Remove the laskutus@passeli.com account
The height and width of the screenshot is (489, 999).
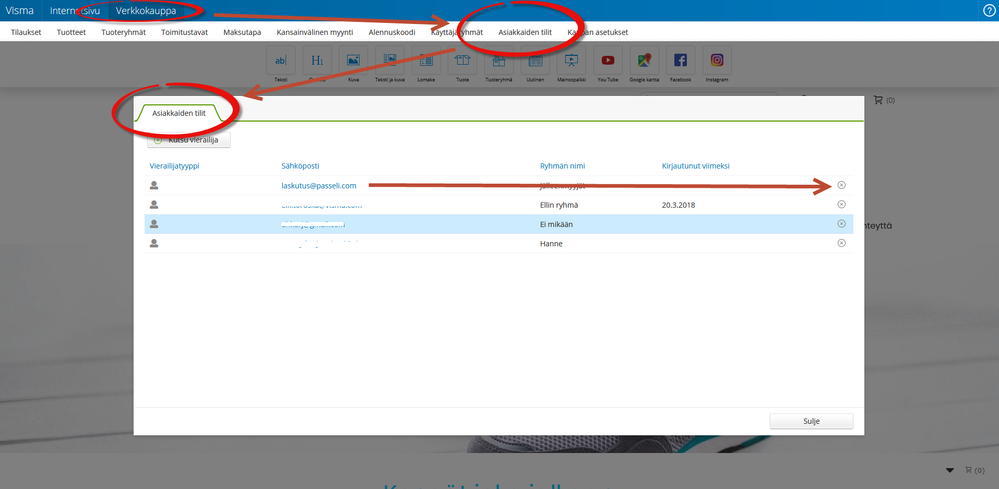coord(841,185)
